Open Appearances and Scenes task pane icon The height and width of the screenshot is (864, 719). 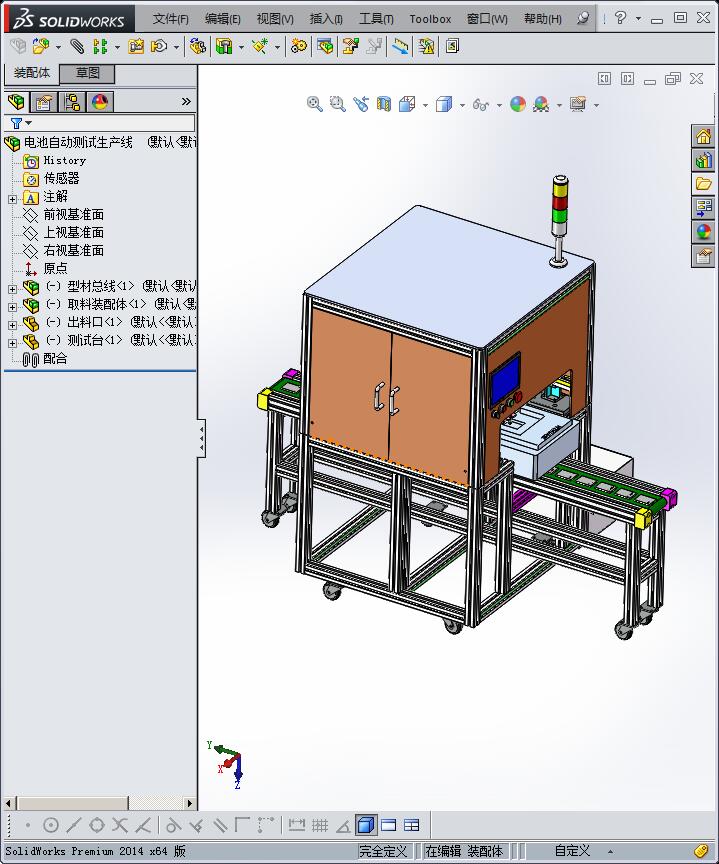pos(704,232)
